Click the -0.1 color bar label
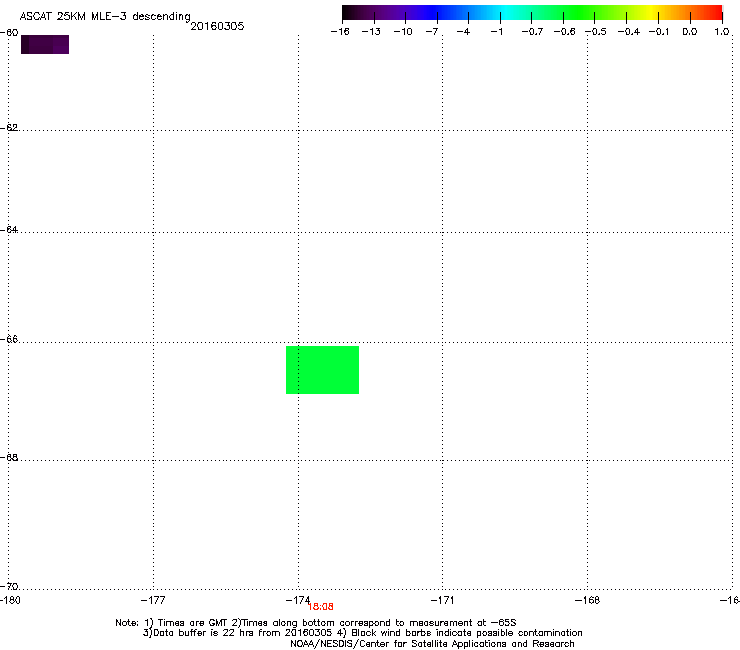 click(x=659, y=32)
